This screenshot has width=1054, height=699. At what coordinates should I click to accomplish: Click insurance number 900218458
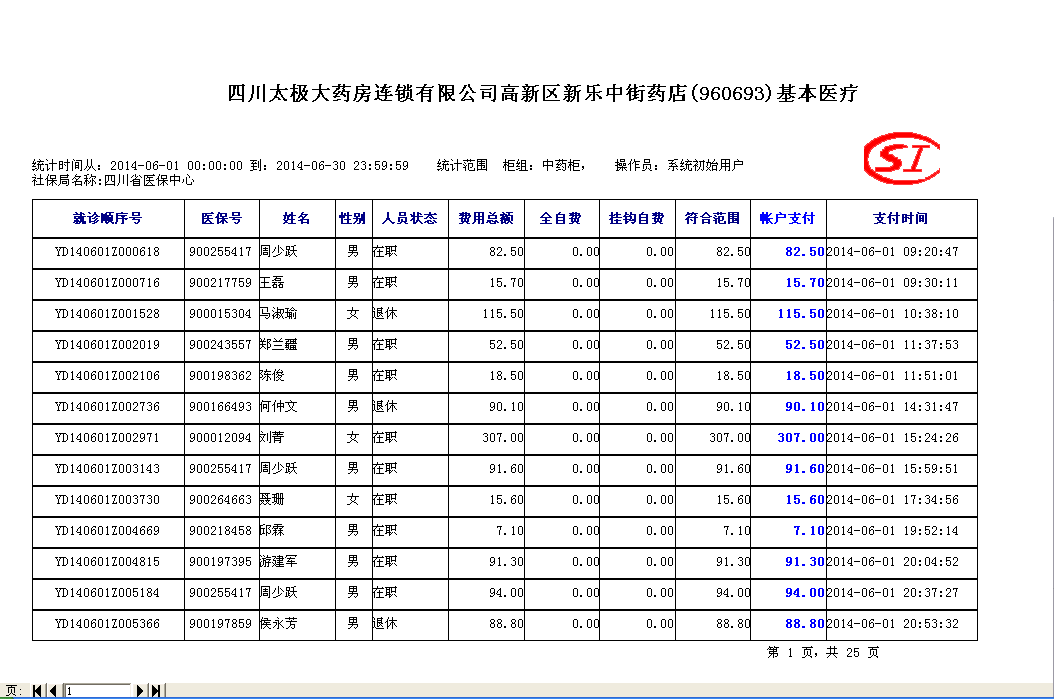[x=220, y=530]
